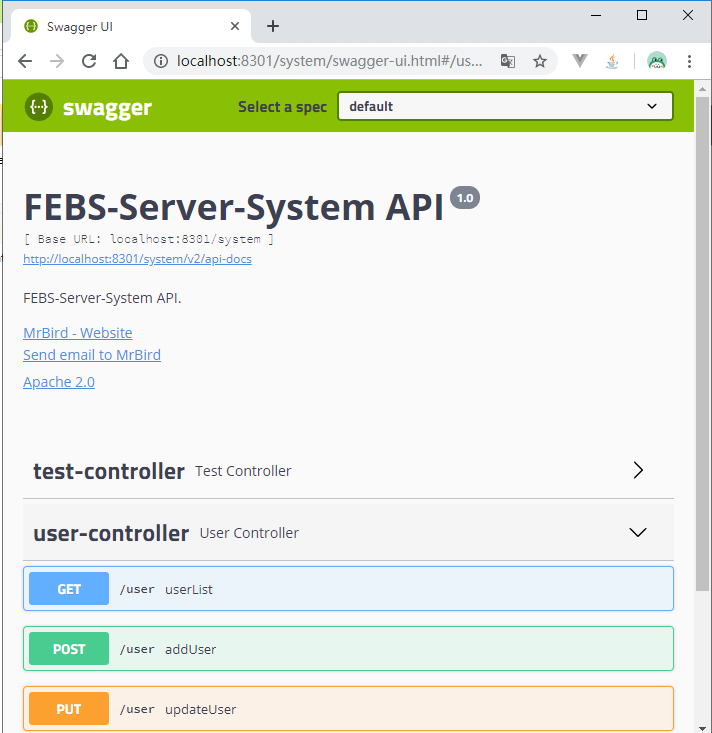Click the blue GET method badge

pos(69,589)
